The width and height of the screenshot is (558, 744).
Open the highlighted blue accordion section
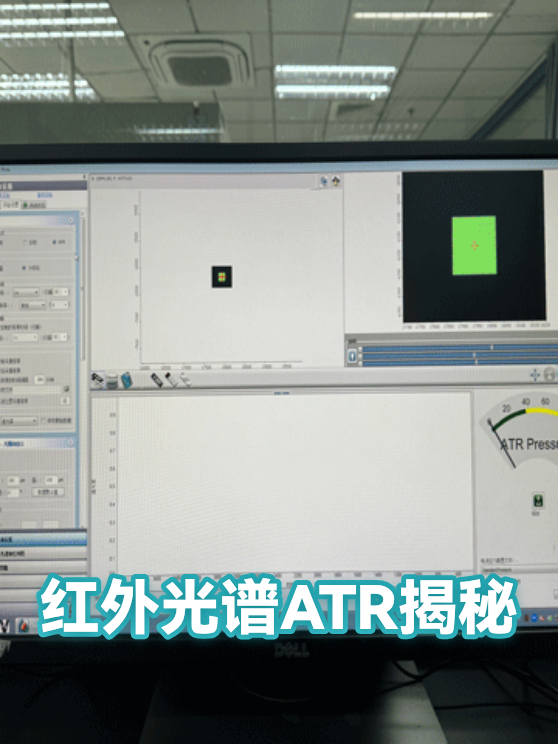click(x=43, y=539)
